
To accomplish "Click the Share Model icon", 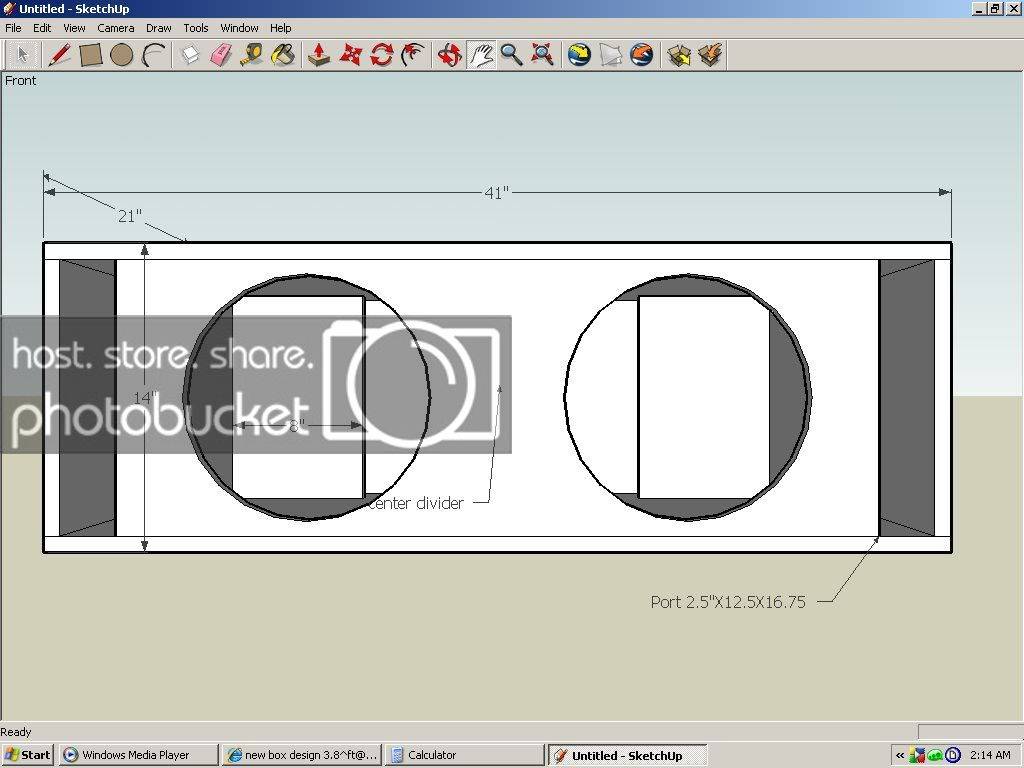I will tap(710, 55).
